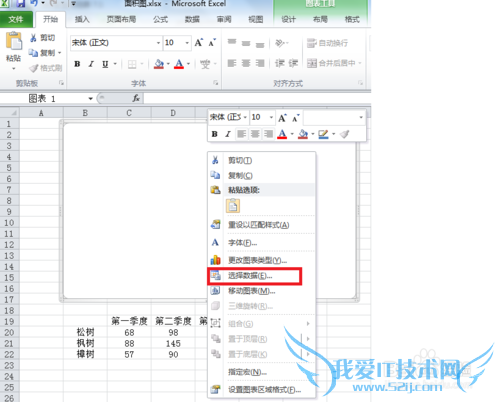Choose Format Chart Area (设置图表区域格式)
The height and width of the screenshot is (402, 500).
pos(262,390)
